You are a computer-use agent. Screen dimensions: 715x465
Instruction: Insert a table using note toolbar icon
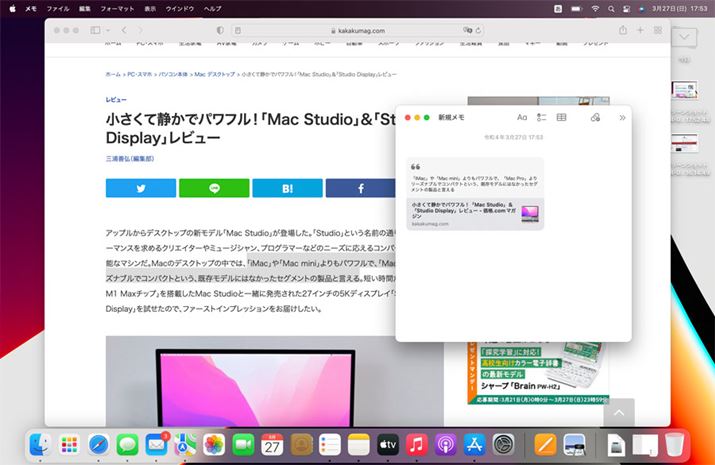tap(562, 118)
